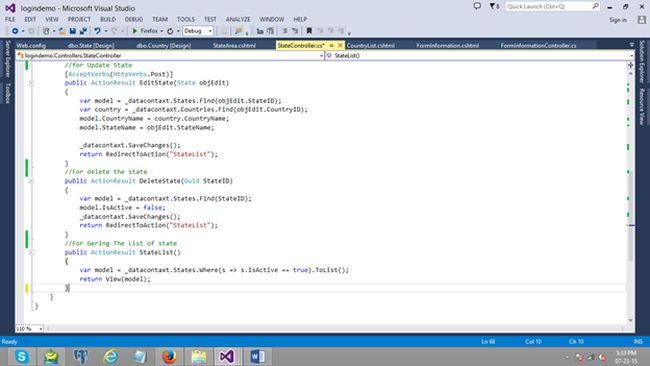Click the Save All toolbar icon
650x366 pixels.
pos(83,31)
